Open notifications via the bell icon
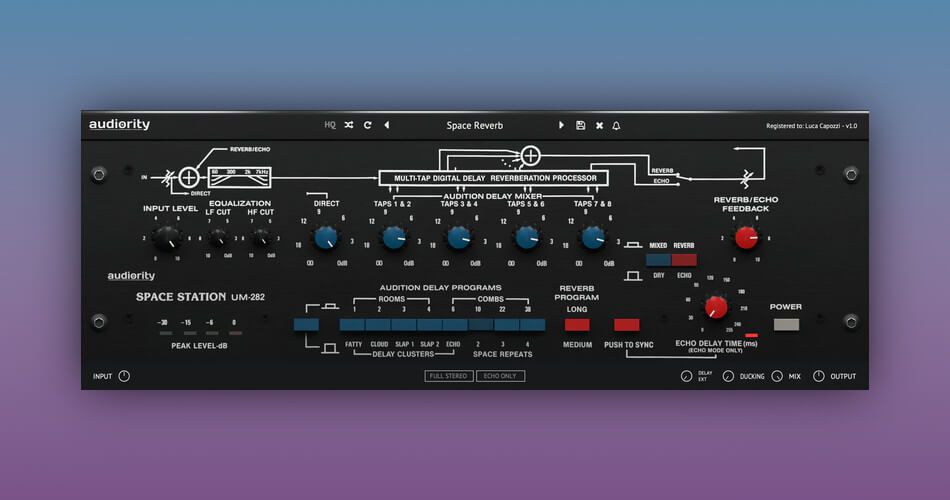This screenshot has height=500, width=950. tap(616, 125)
